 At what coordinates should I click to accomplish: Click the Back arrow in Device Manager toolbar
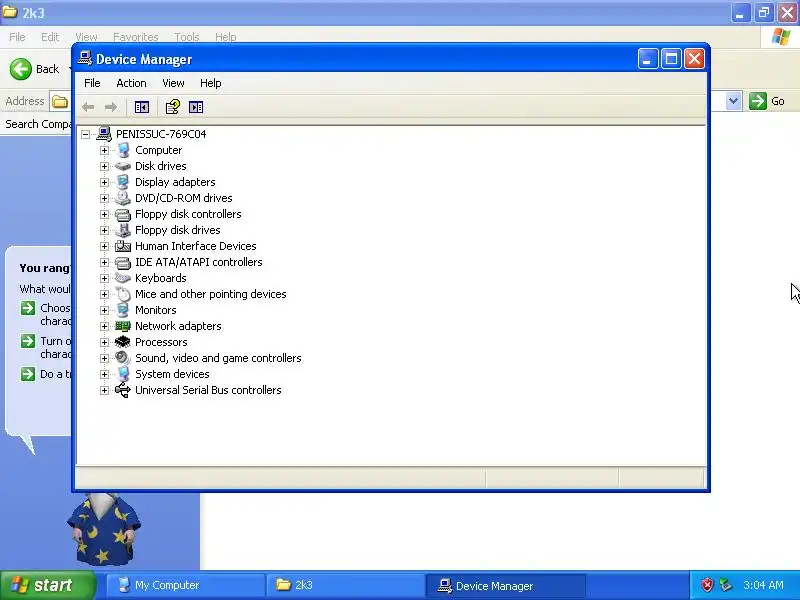coord(88,107)
